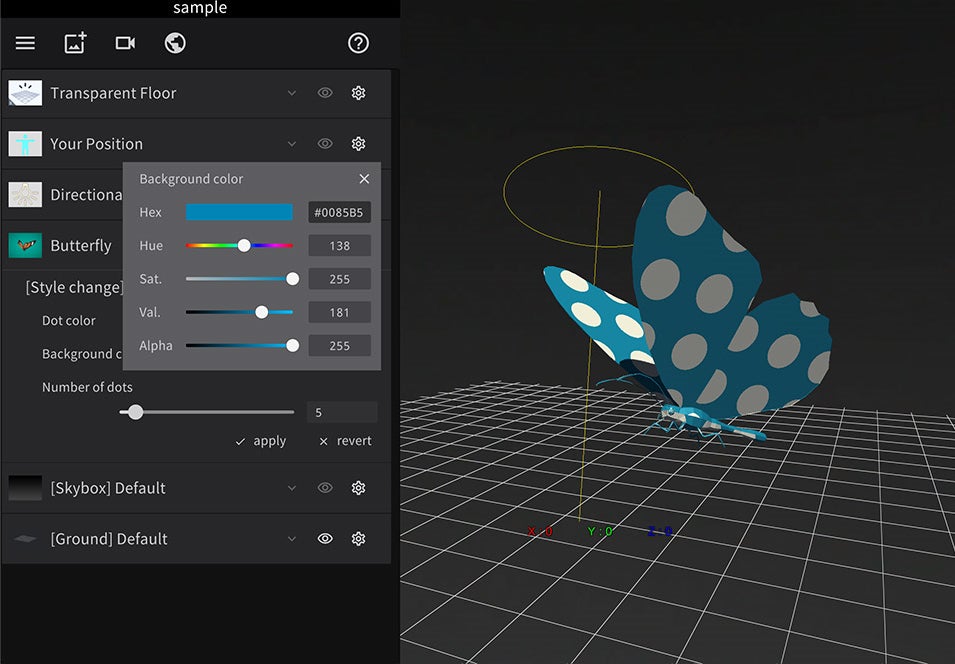Viewport: 955px width, 664px height.
Task: Click the video camera icon
Action: click(x=125, y=43)
